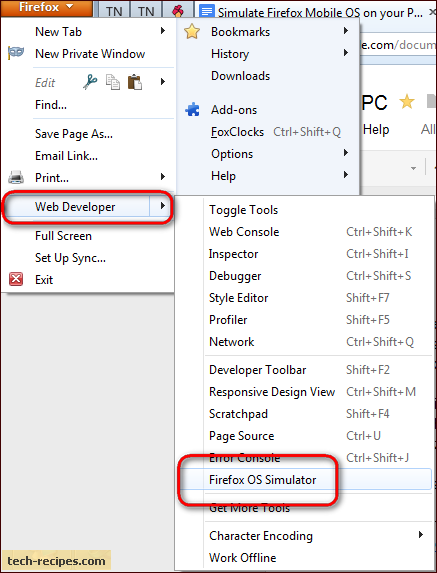Open the Debugger
Image resolution: width=437 pixels, height=573 pixels.
[x=304, y=276]
